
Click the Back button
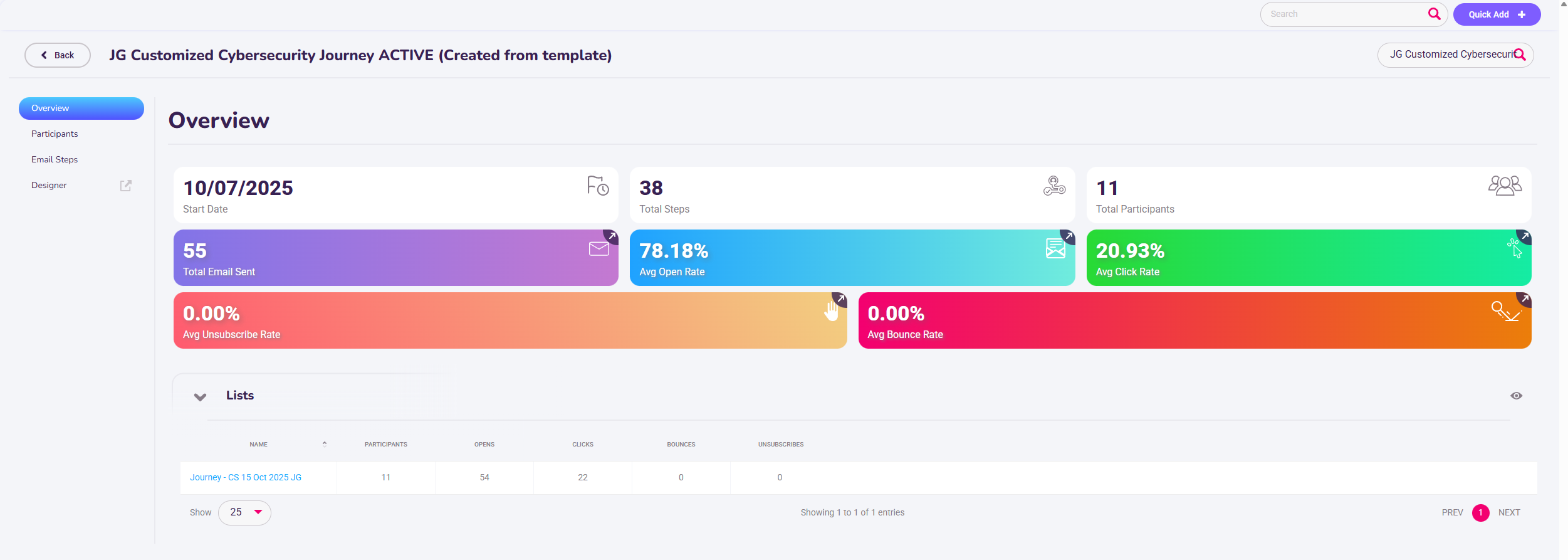(58, 55)
